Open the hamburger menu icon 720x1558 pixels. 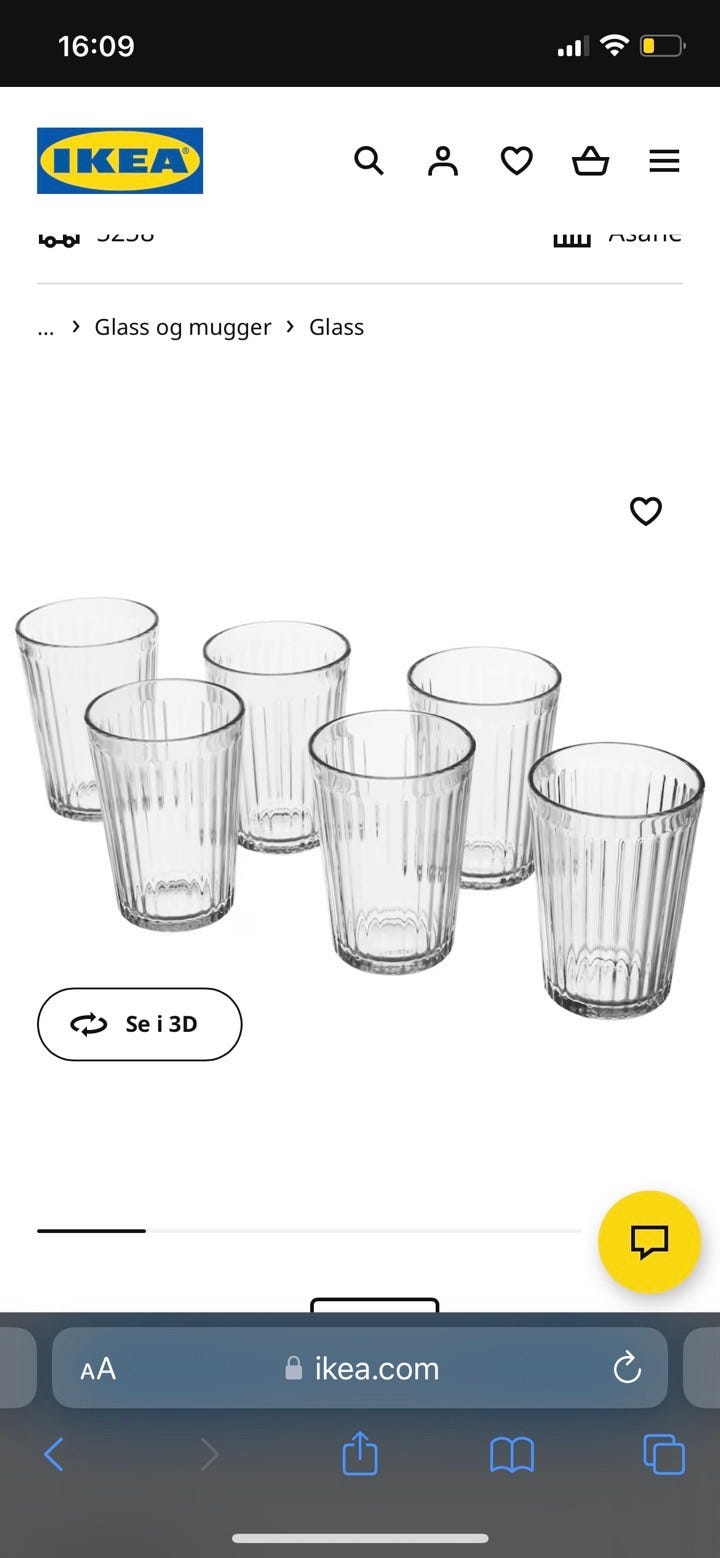tap(664, 161)
